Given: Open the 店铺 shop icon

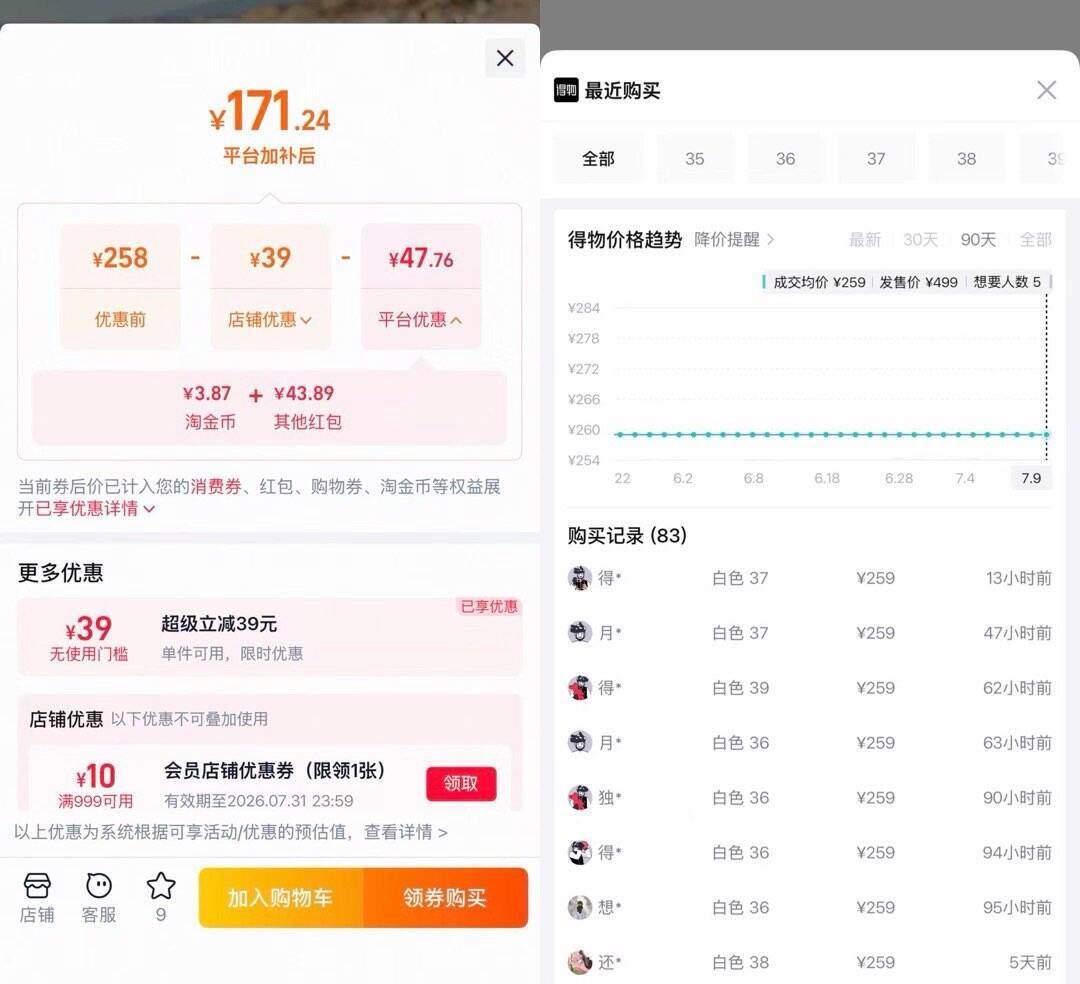Looking at the screenshot, I should pyautogui.click(x=37, y=898).
